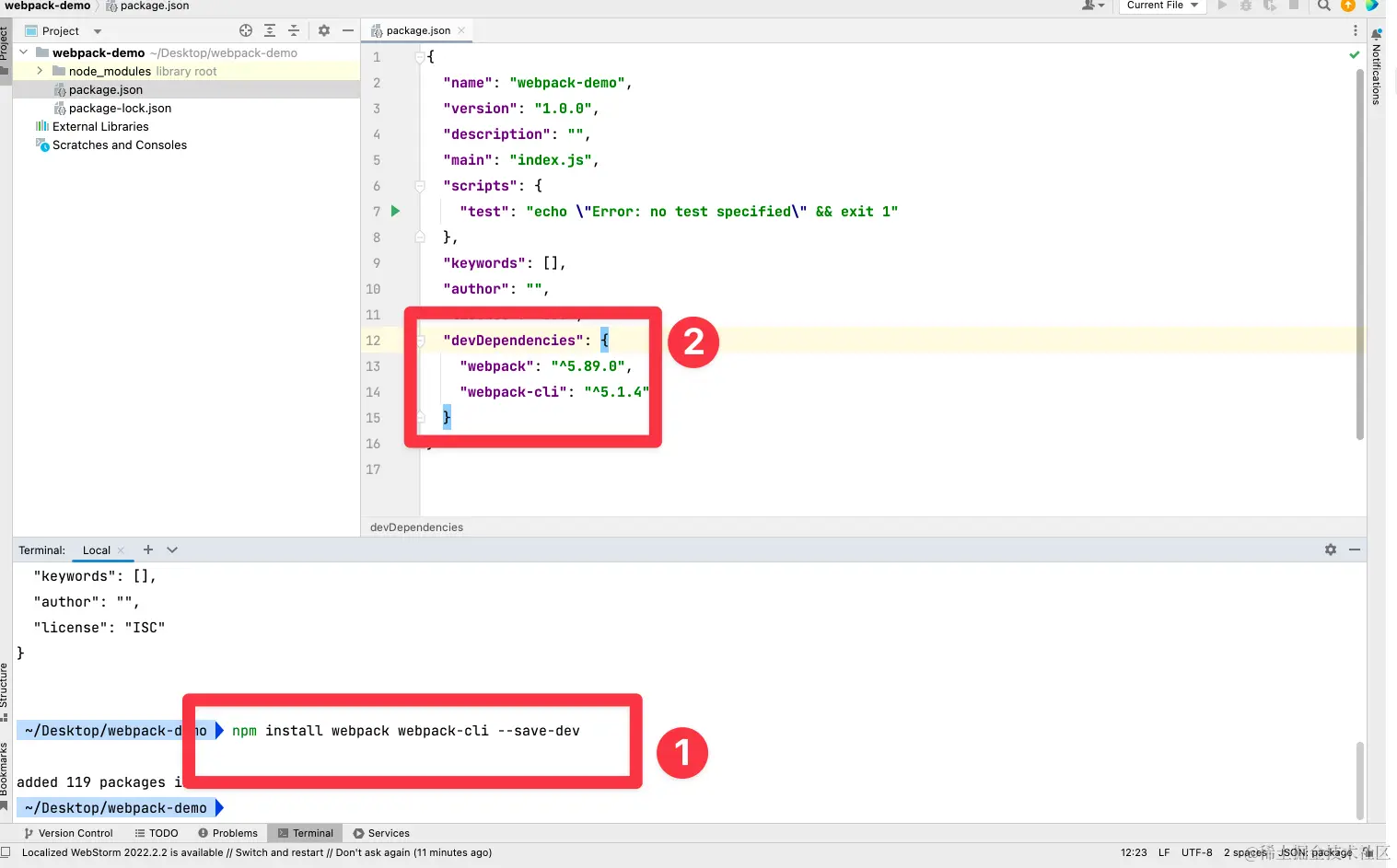The width and height of the screenshot is (1397, 868).
Task: Change the UTF-8 file encoding
Action: (1196, 852)
